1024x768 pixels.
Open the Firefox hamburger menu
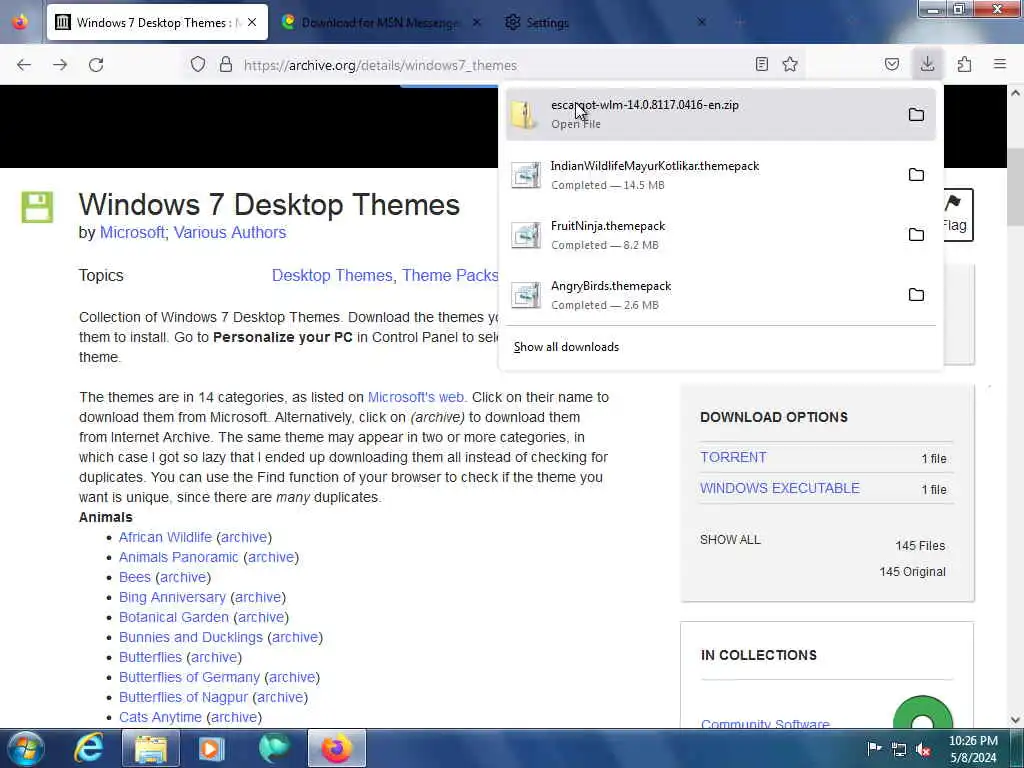click(x=1000, y=64)
